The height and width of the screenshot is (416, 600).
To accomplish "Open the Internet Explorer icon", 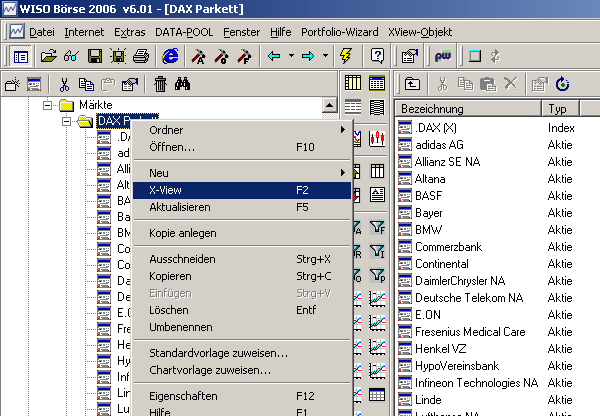I will point(170,56).
